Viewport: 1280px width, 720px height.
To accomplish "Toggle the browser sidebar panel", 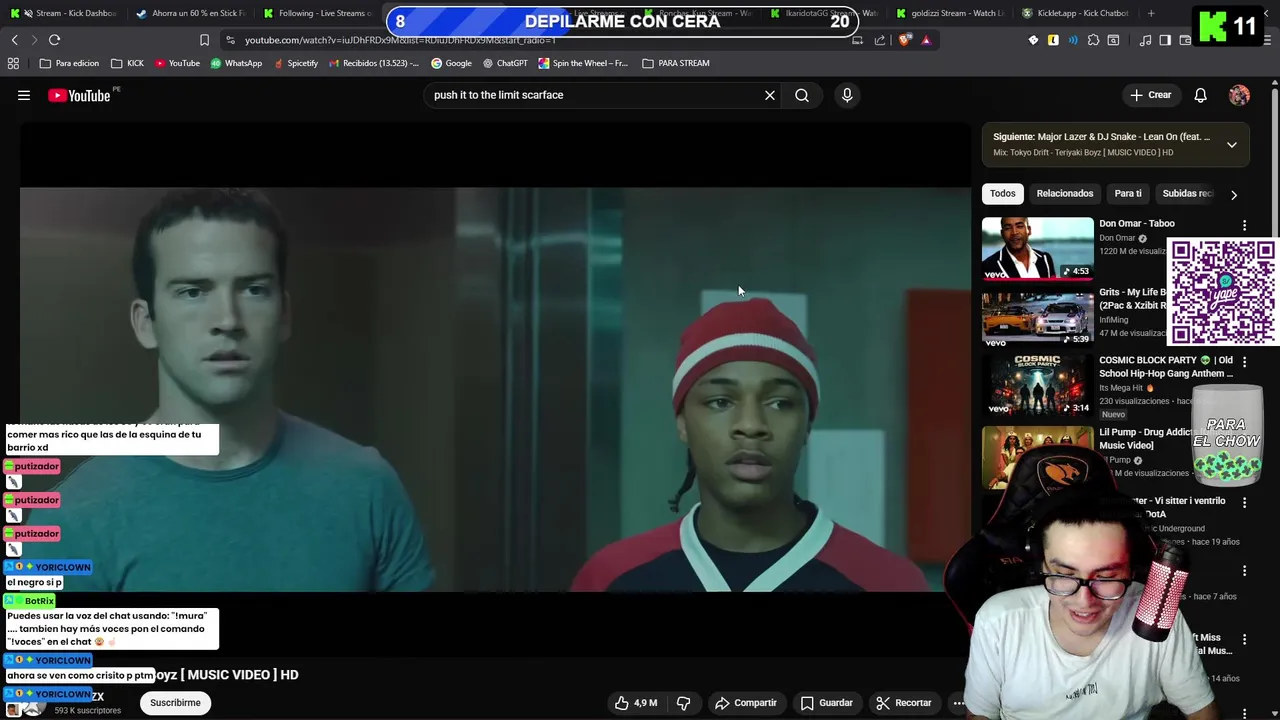I will [x=1165, y=40].
